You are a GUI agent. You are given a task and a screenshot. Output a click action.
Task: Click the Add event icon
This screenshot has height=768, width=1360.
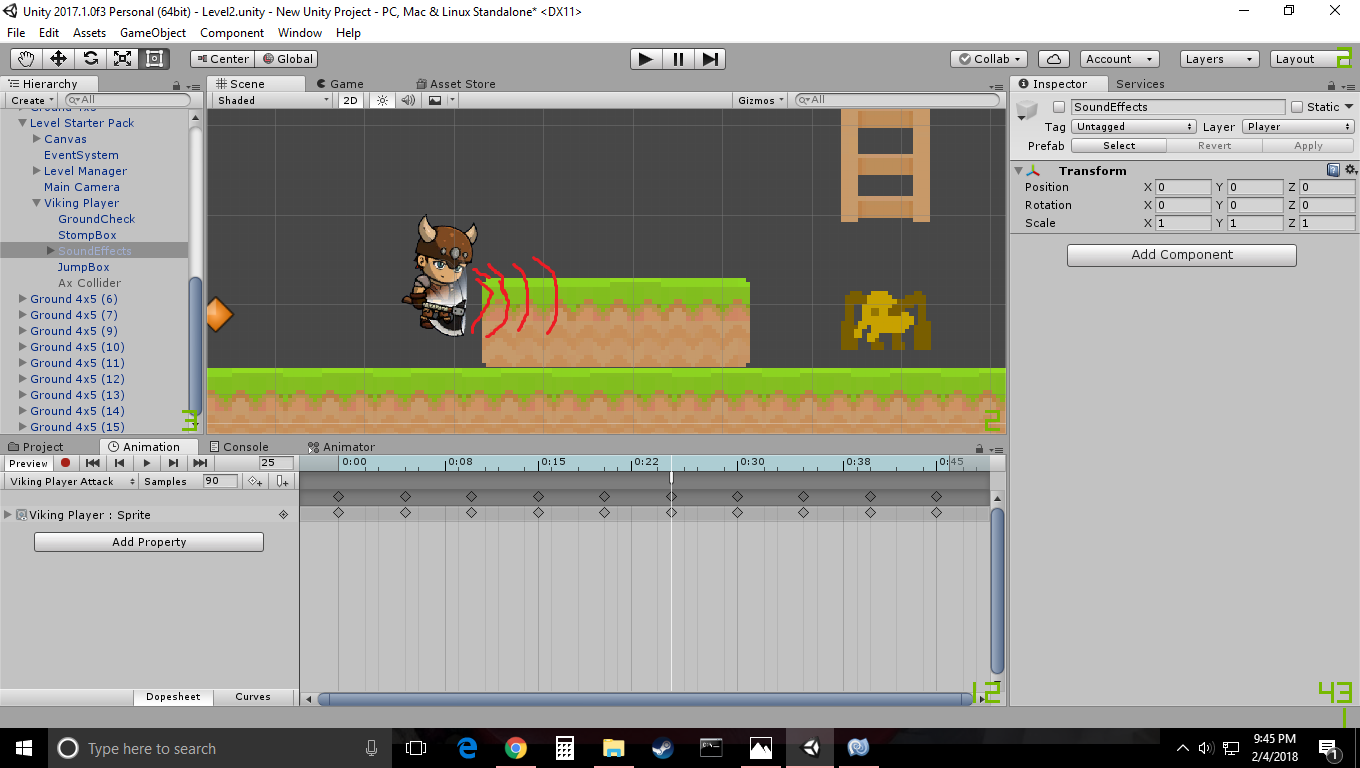283,481
